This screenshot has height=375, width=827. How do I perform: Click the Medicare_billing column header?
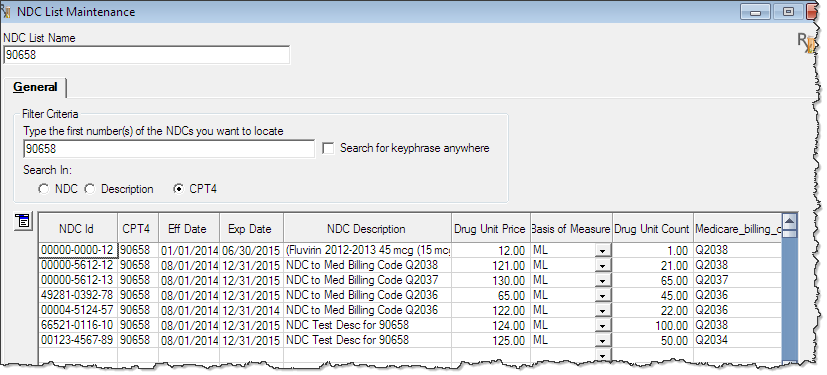[x=737, y=228]
